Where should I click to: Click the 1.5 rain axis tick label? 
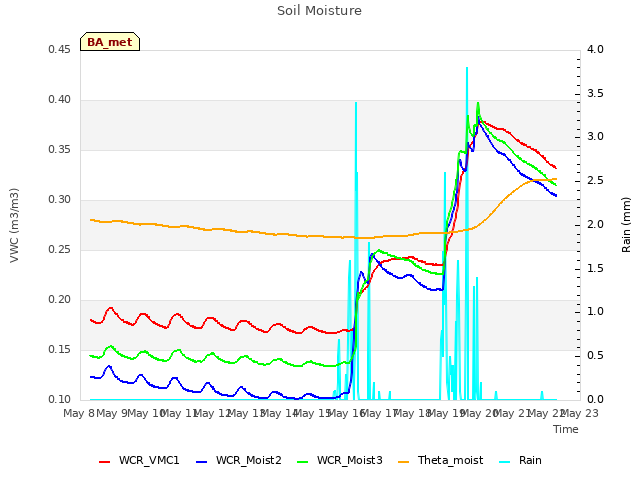pyautogui.click(x=595, y=268)
